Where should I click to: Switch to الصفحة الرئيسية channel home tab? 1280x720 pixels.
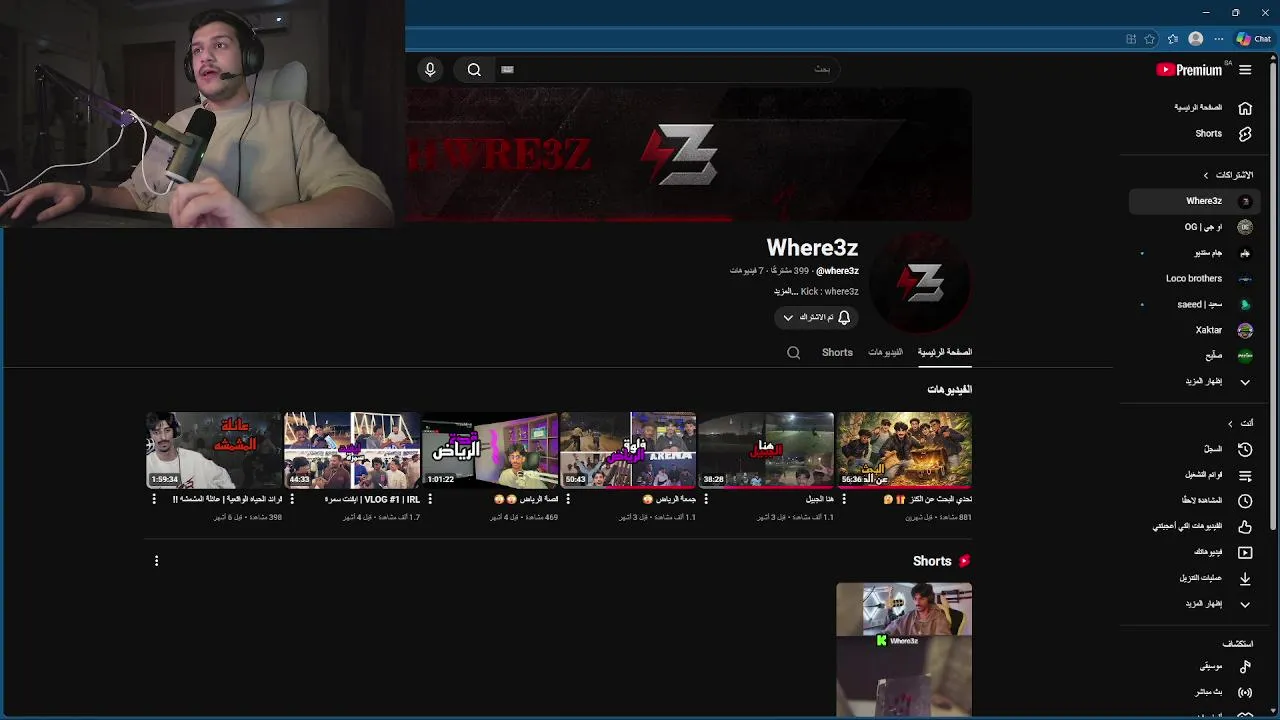[x=945, y=353]
